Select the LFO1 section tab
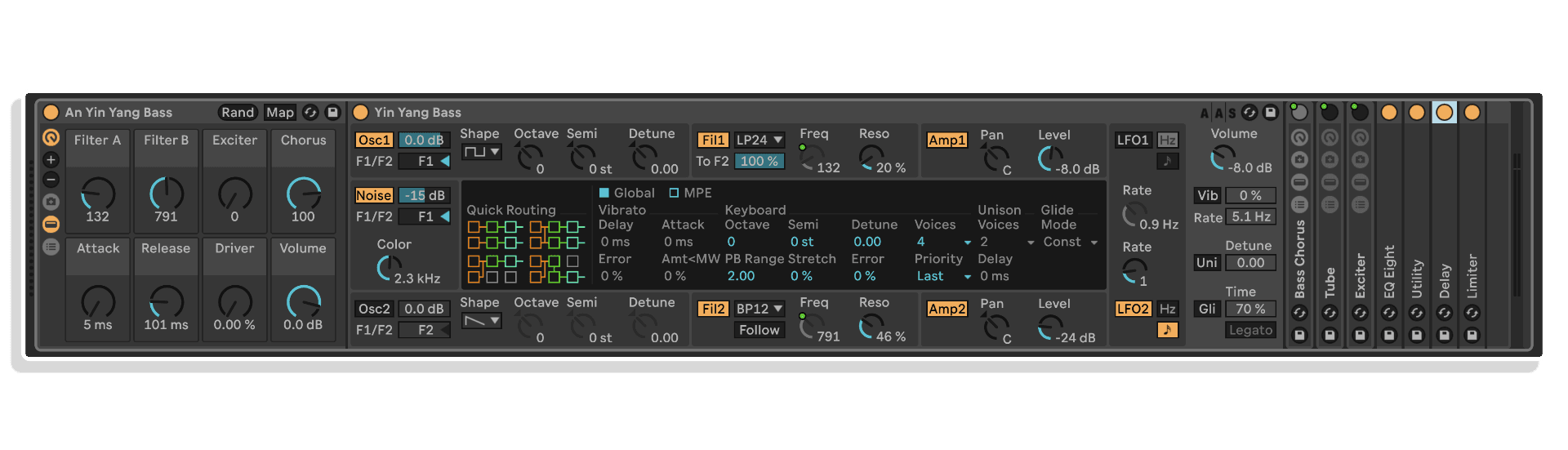The image size is (1568, 450). click(x=1132, y=140)
